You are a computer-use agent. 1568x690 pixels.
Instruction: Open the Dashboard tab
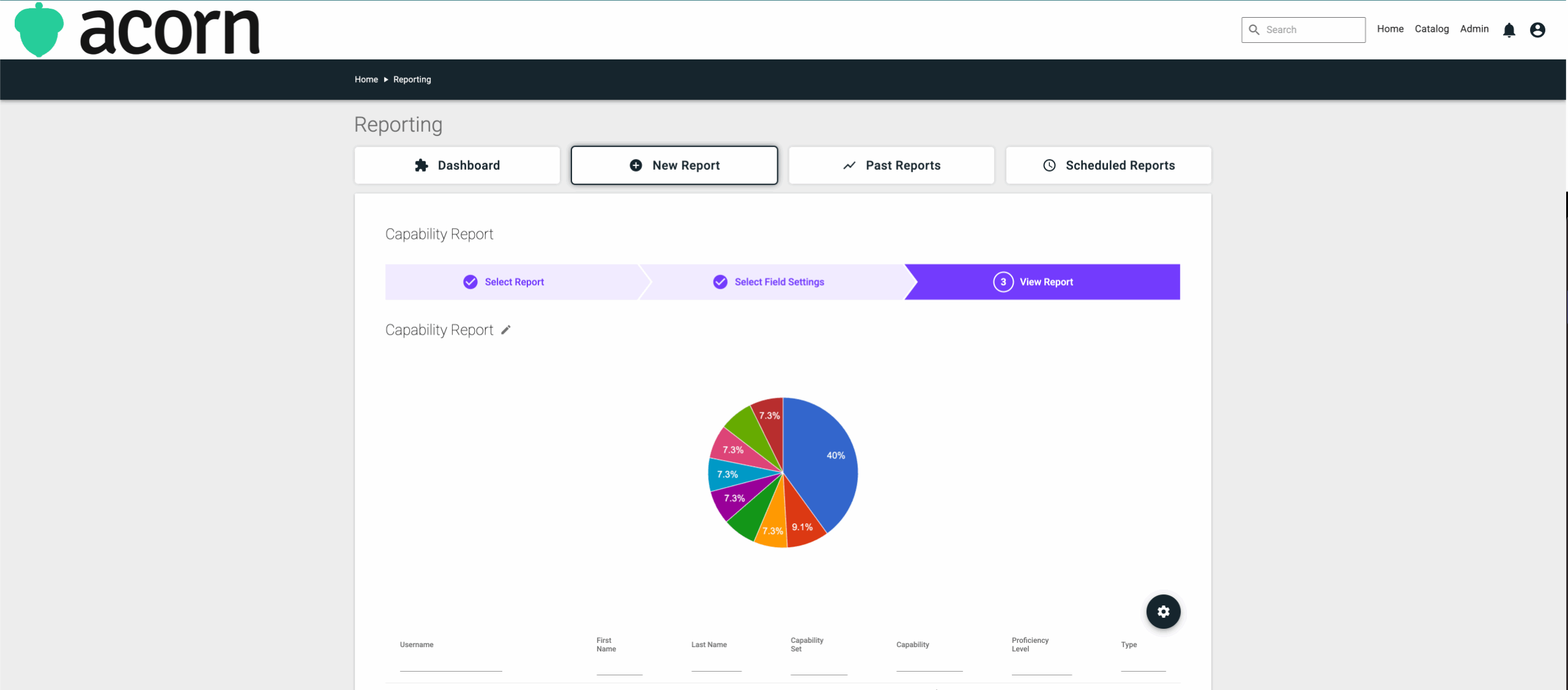point(457,165)
